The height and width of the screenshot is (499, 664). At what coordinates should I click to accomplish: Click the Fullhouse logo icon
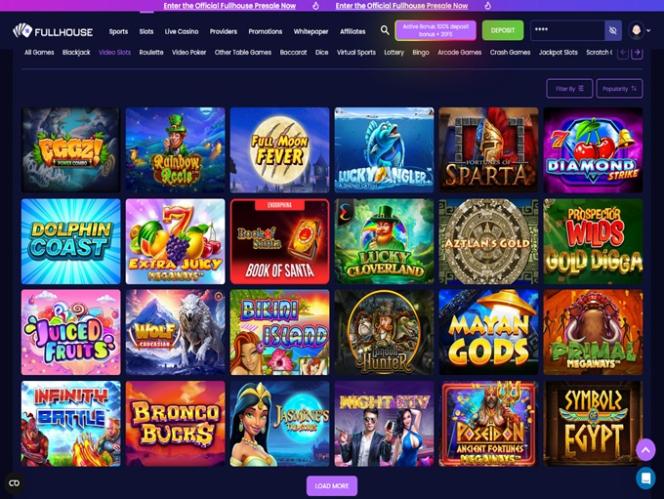(22, 31)
